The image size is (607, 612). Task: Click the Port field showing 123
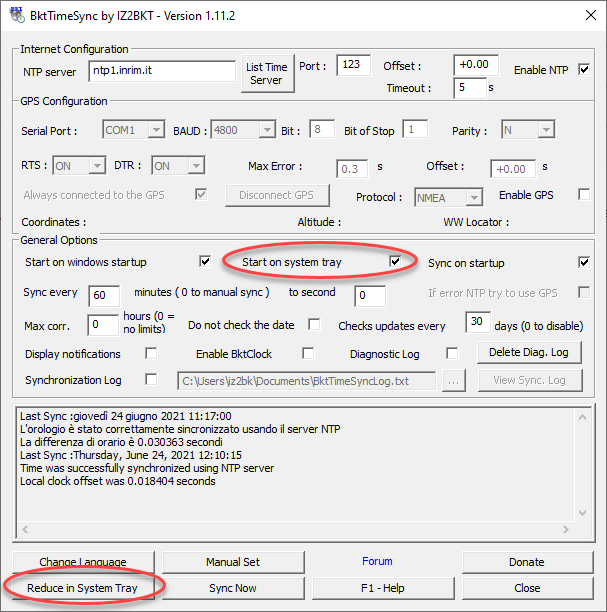(353, 65)
